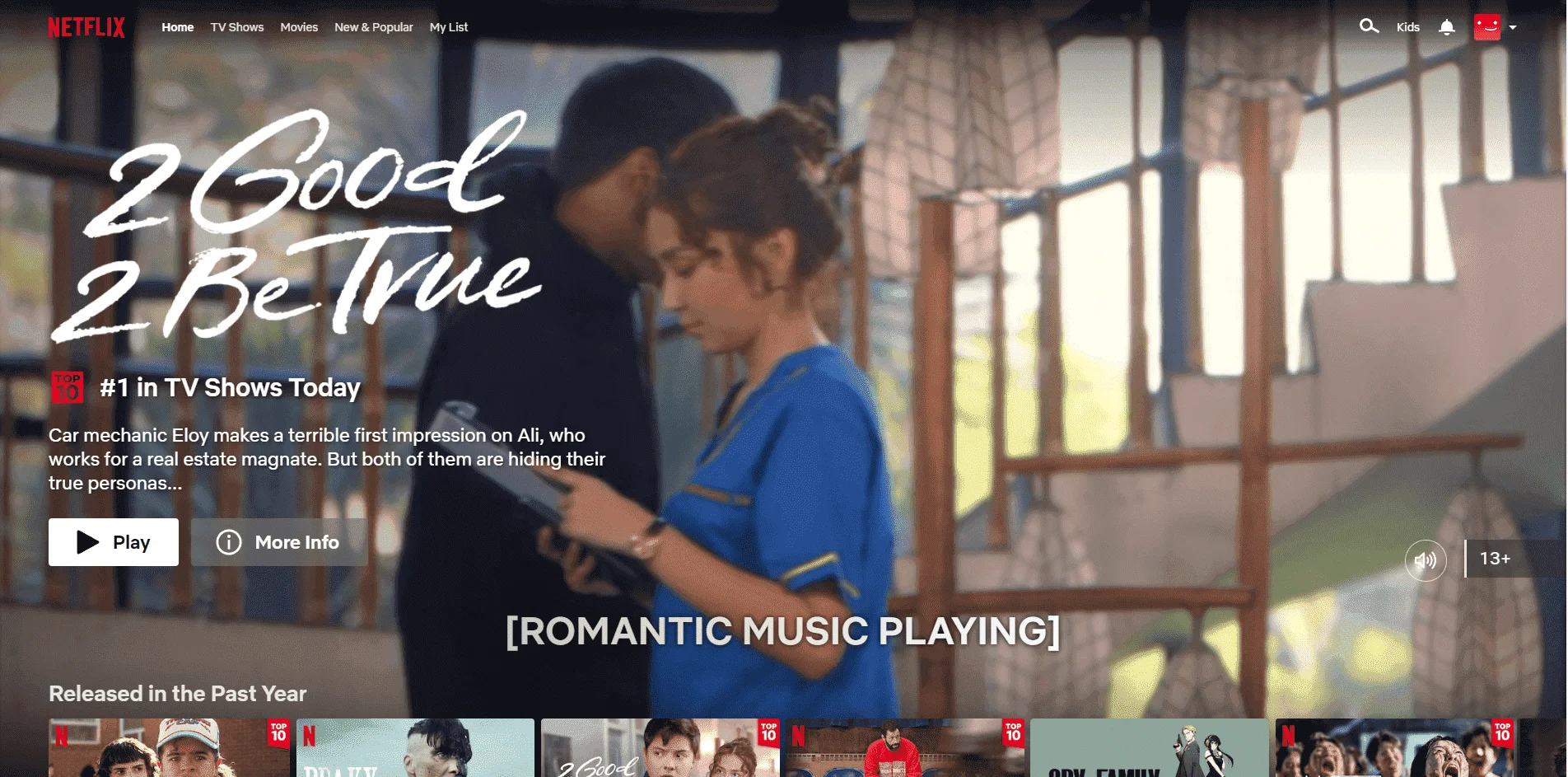Viewport: 1568px width, 777px height.
Task: Open the search magnifier icon
Action: tap(1369, 26)
